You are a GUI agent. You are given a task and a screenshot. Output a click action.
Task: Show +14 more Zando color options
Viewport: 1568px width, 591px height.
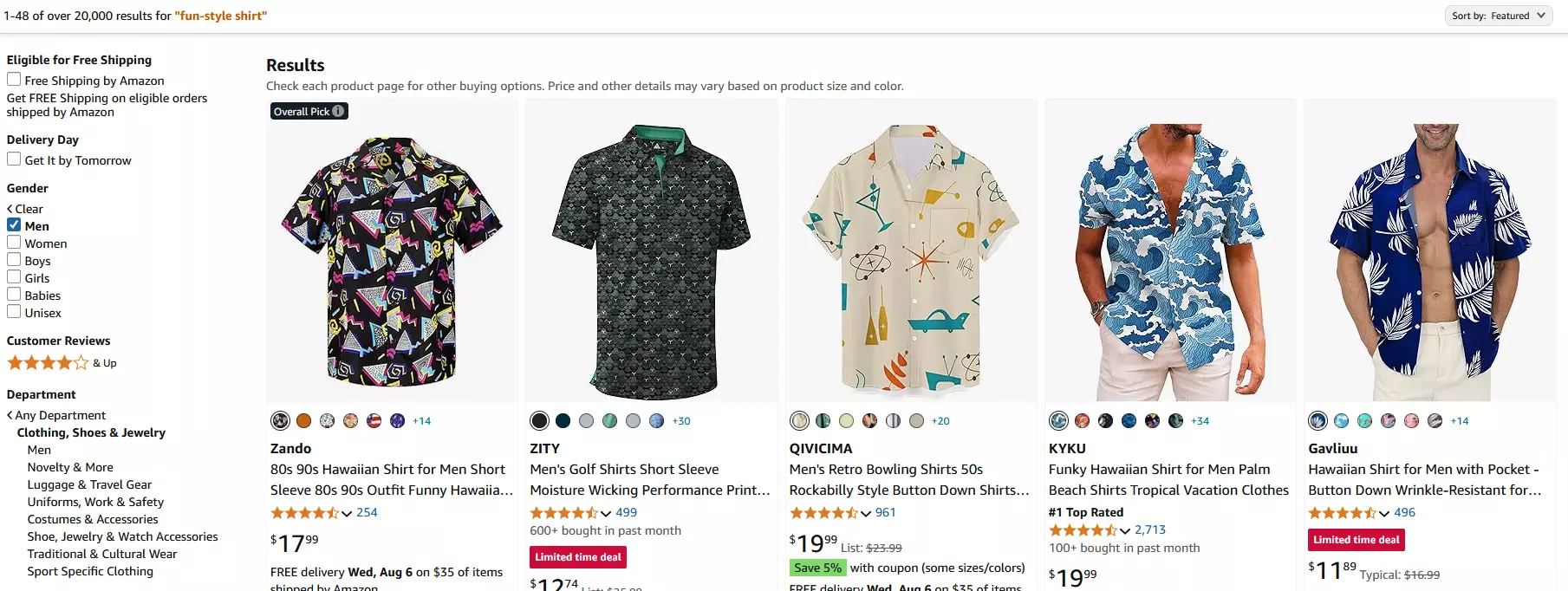(x=421, y=421)
